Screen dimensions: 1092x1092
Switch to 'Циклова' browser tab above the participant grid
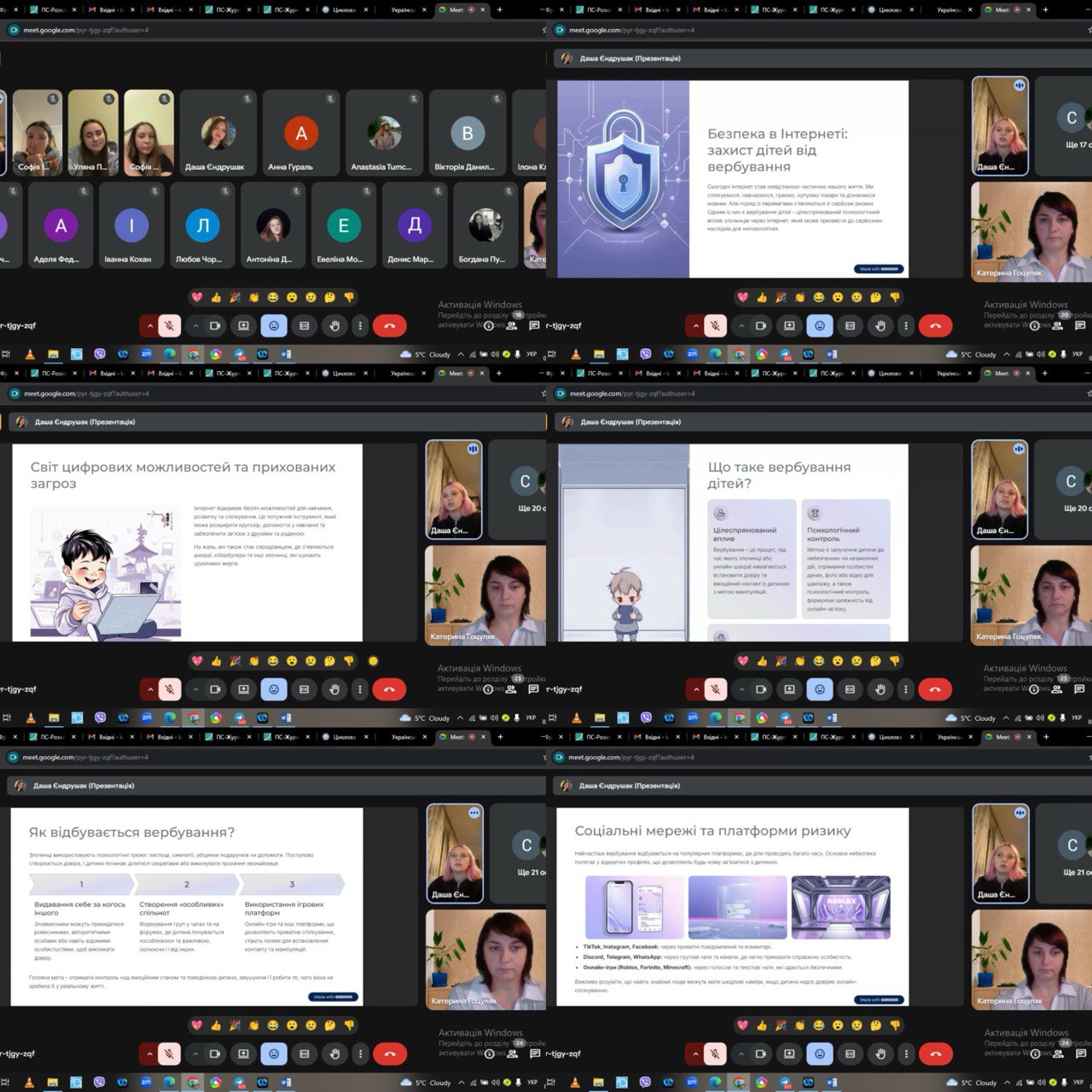point(344,10)
